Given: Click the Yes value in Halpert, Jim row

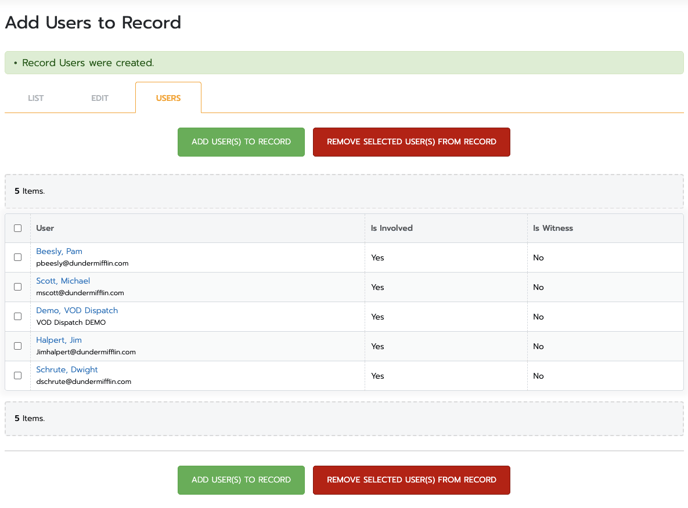Looking at the screenshot, I should [377, 347].
